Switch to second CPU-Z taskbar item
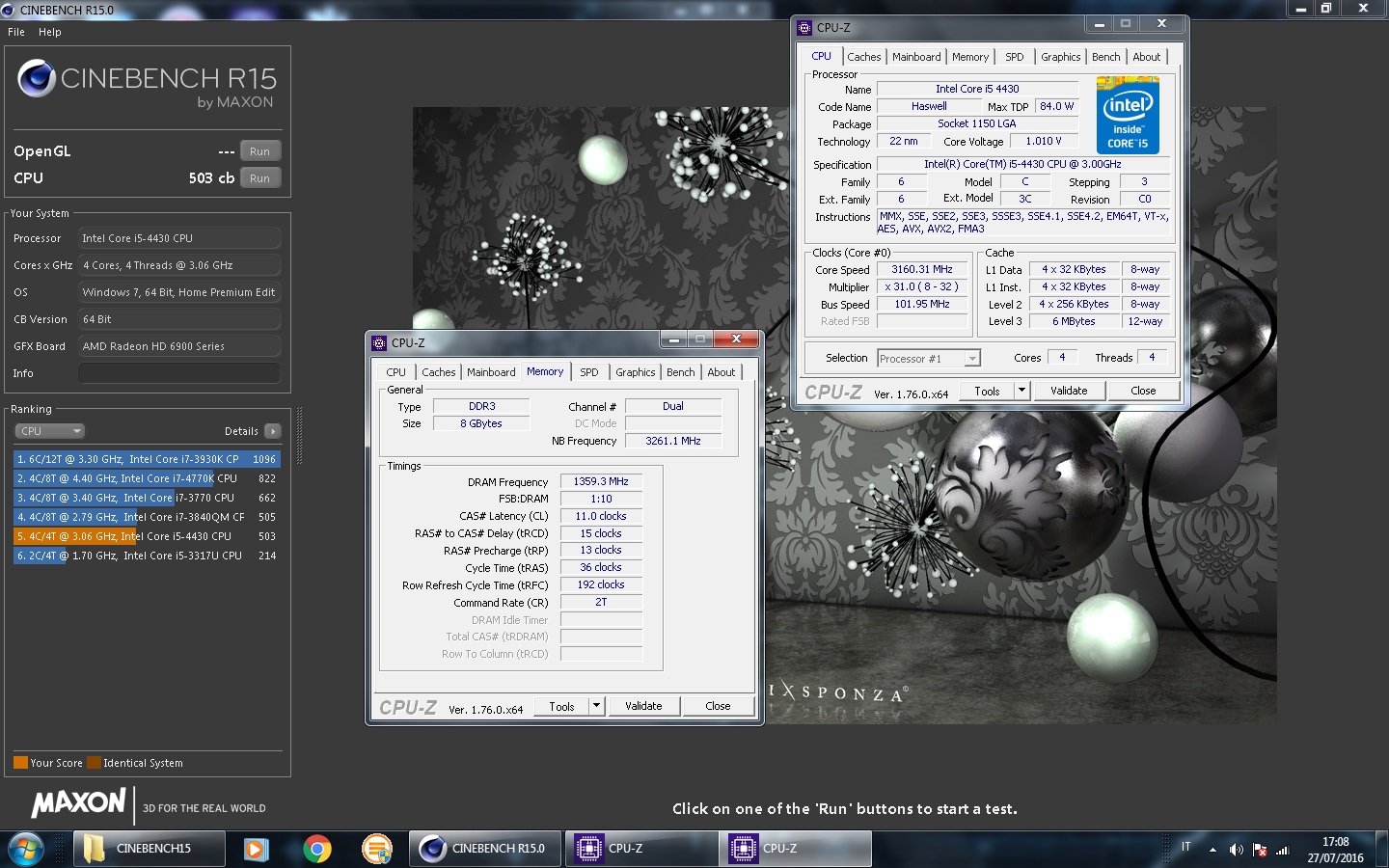1389x868 pixels. click(x=795, y=849)
